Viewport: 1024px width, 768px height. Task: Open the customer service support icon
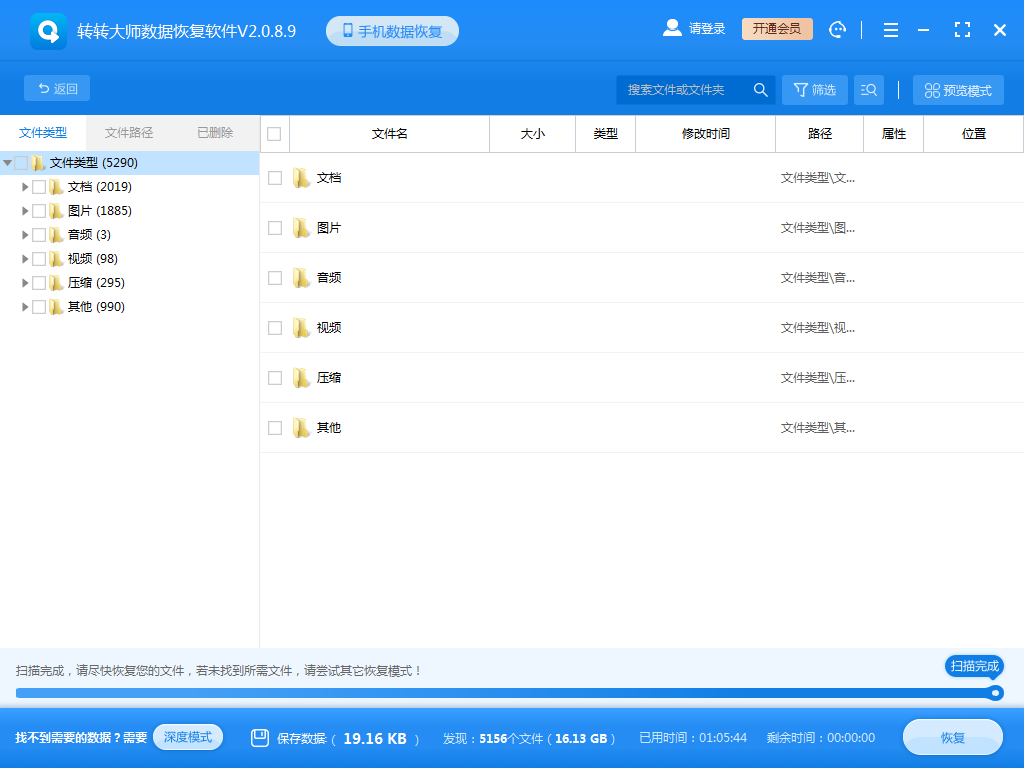pyautogui.click(x=837, y=29)
